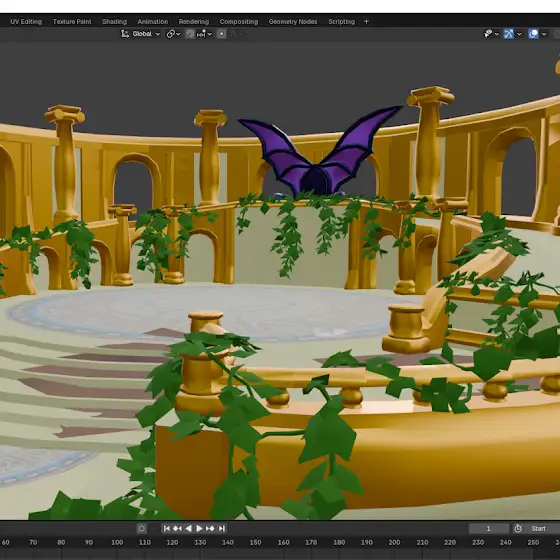Add a new workspace with plus
560x560 pixels.
pos(366,21)
